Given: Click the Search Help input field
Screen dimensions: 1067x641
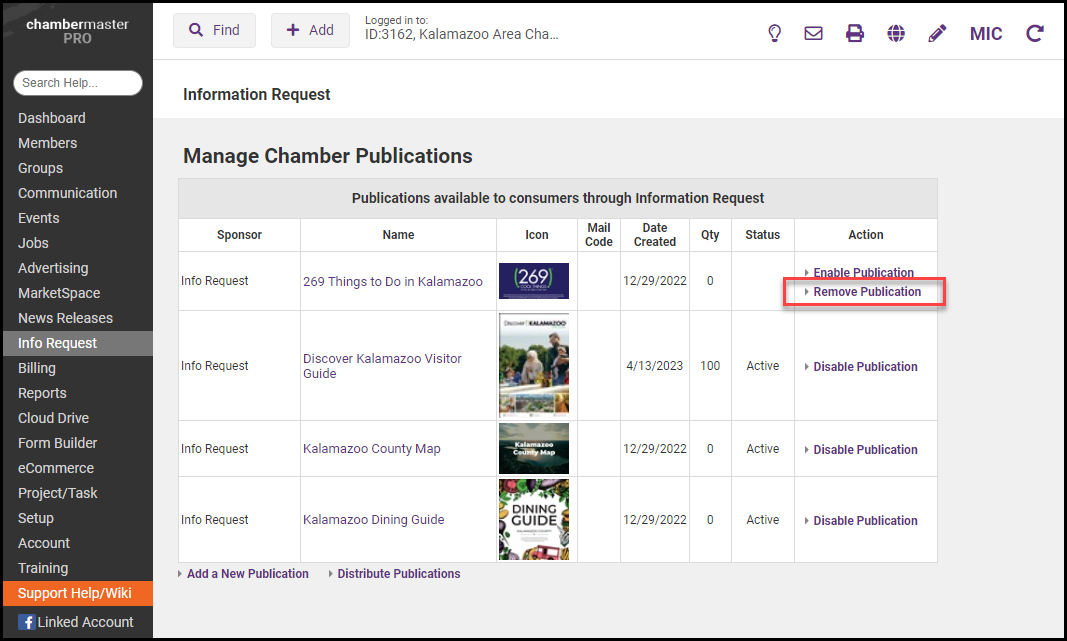Looking at the screenshot, I should click(78, 83).
